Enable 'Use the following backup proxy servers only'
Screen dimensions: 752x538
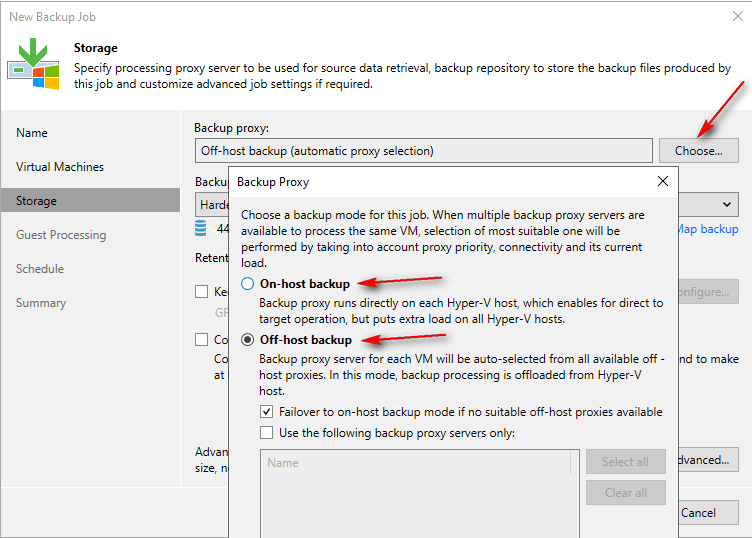pyautogui.click(x=266, y=433)
